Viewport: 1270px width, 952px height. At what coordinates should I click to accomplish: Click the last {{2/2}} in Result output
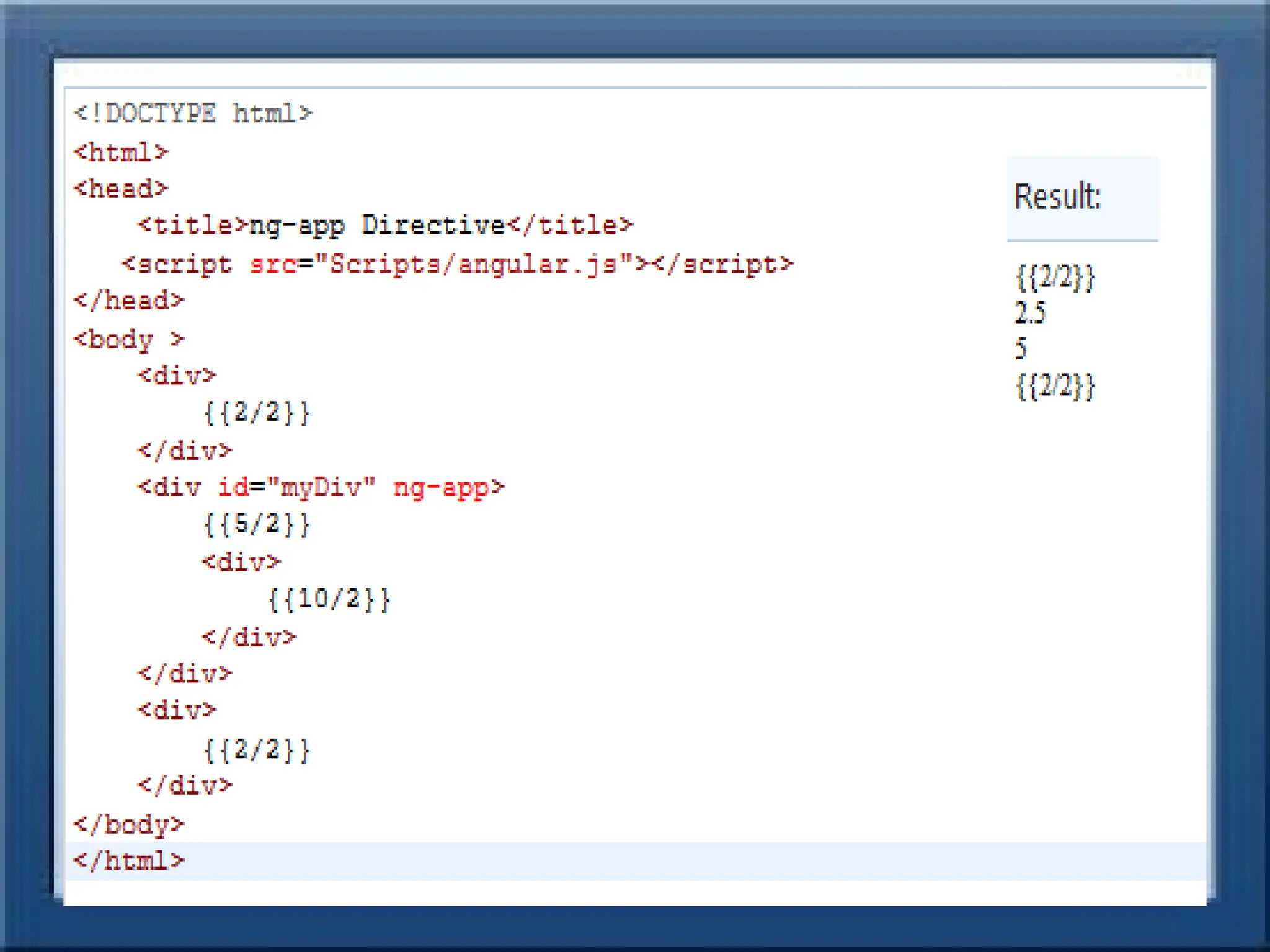(1055, 386)
